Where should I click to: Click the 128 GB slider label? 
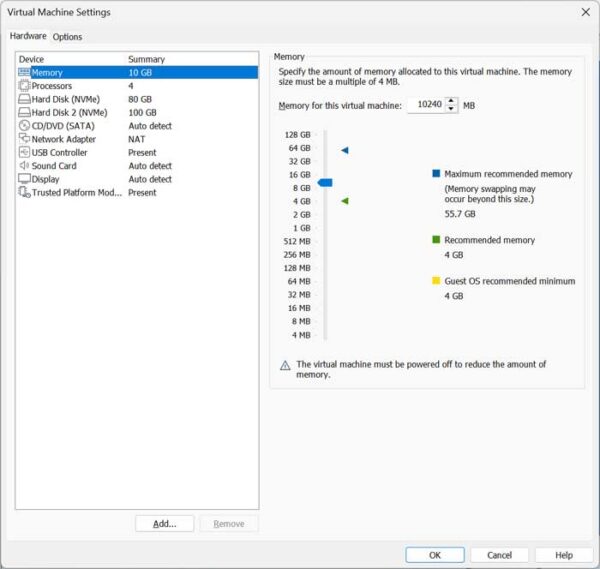click(298, 135)
